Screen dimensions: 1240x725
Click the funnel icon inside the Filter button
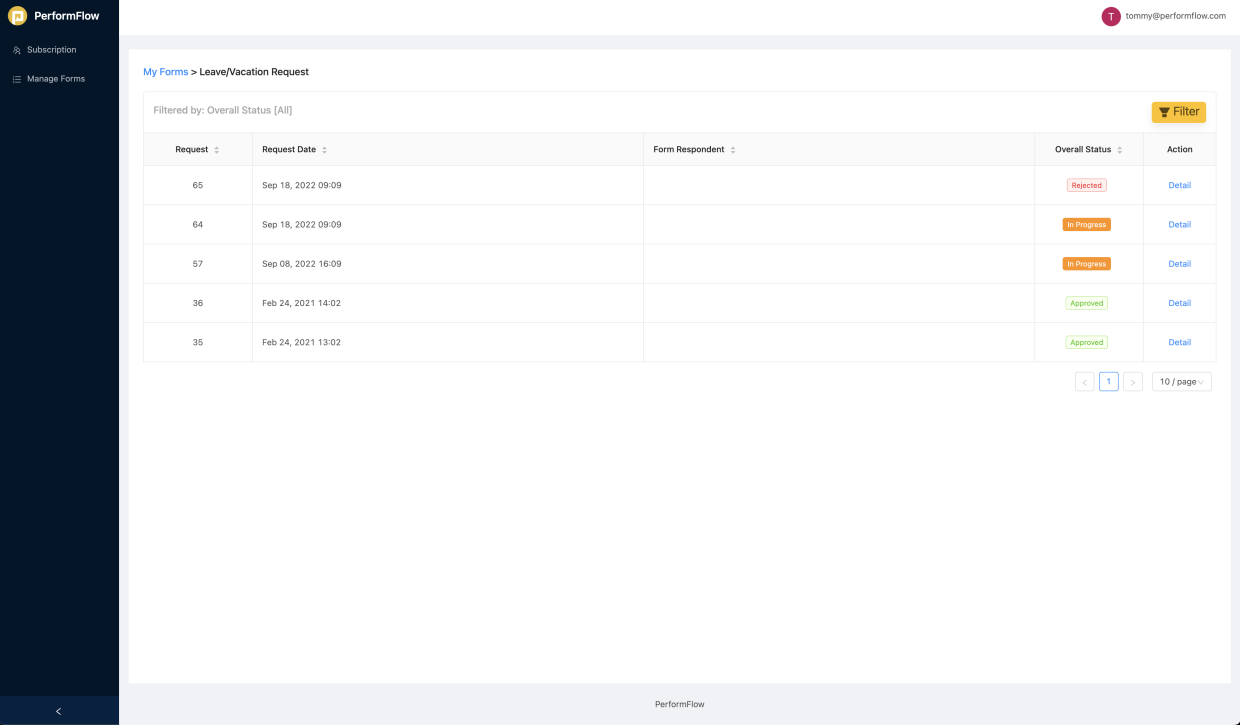[x=1163, y=112]
